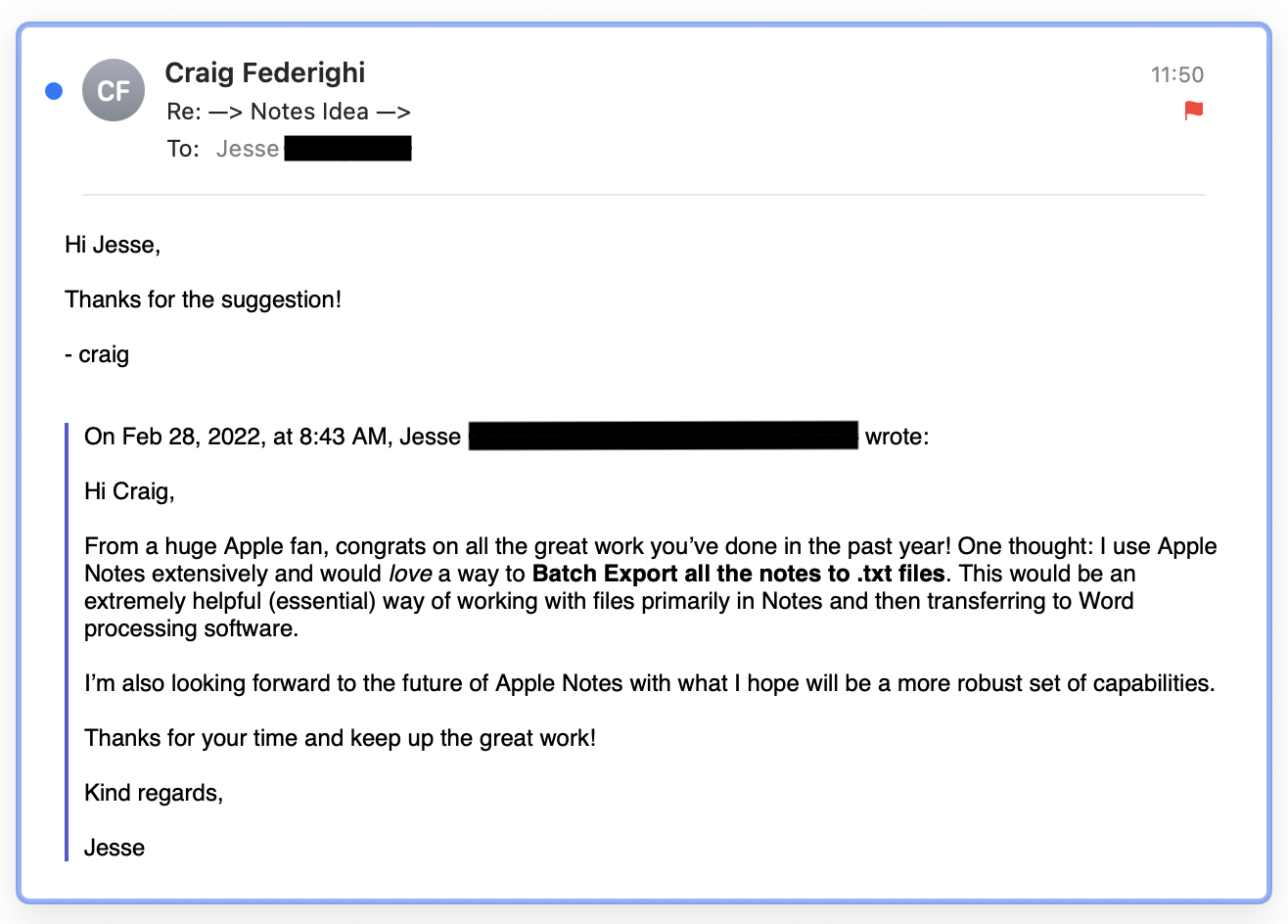Screen dimensions: 1288x924
Task: Select the subject line Re: Notes Idea
Action: coord(288,112)
